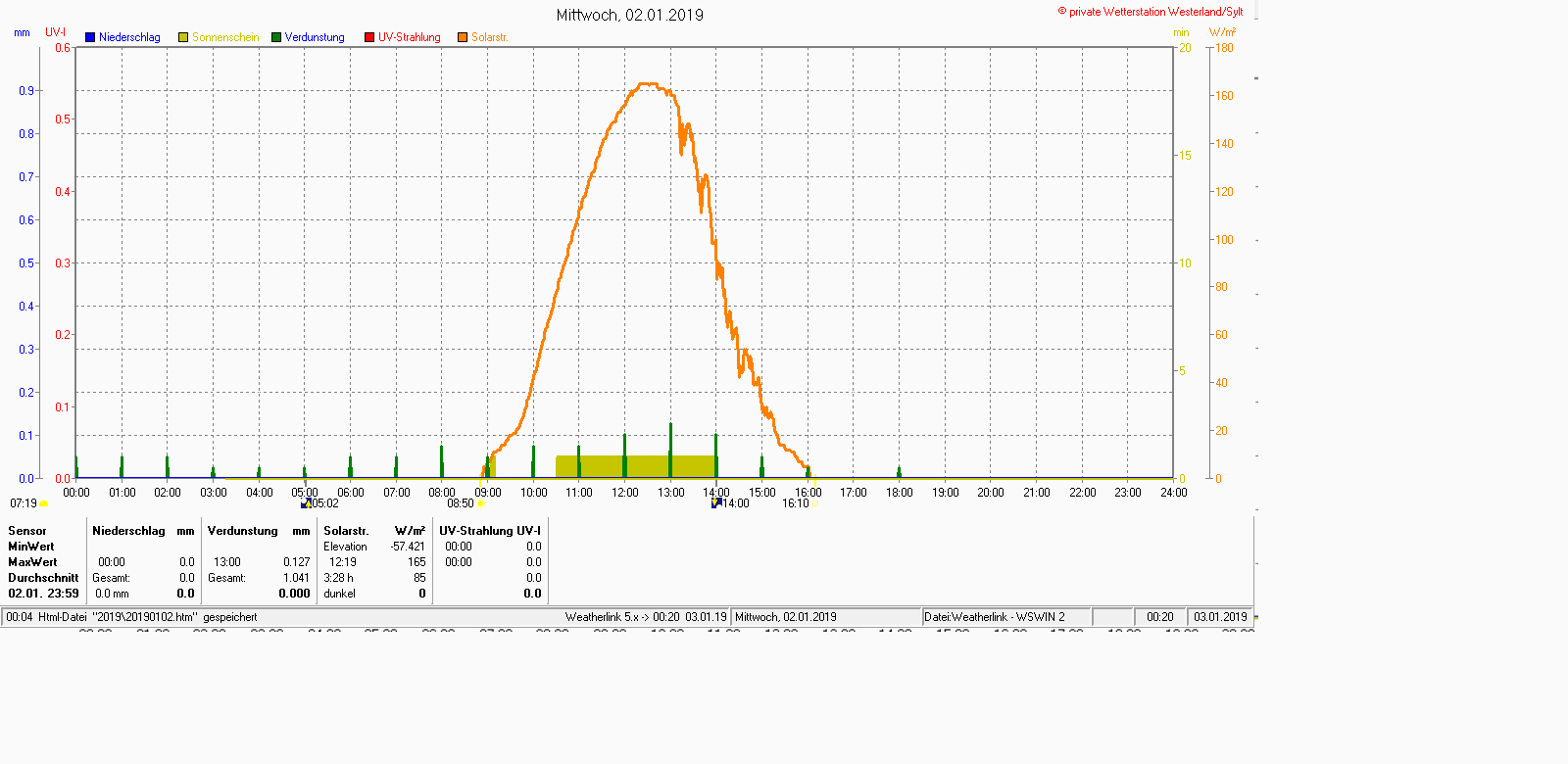Screen dimensions: 1568x764
Task: Click the 00:20 clock panel in status bar
Action: 1160,617
